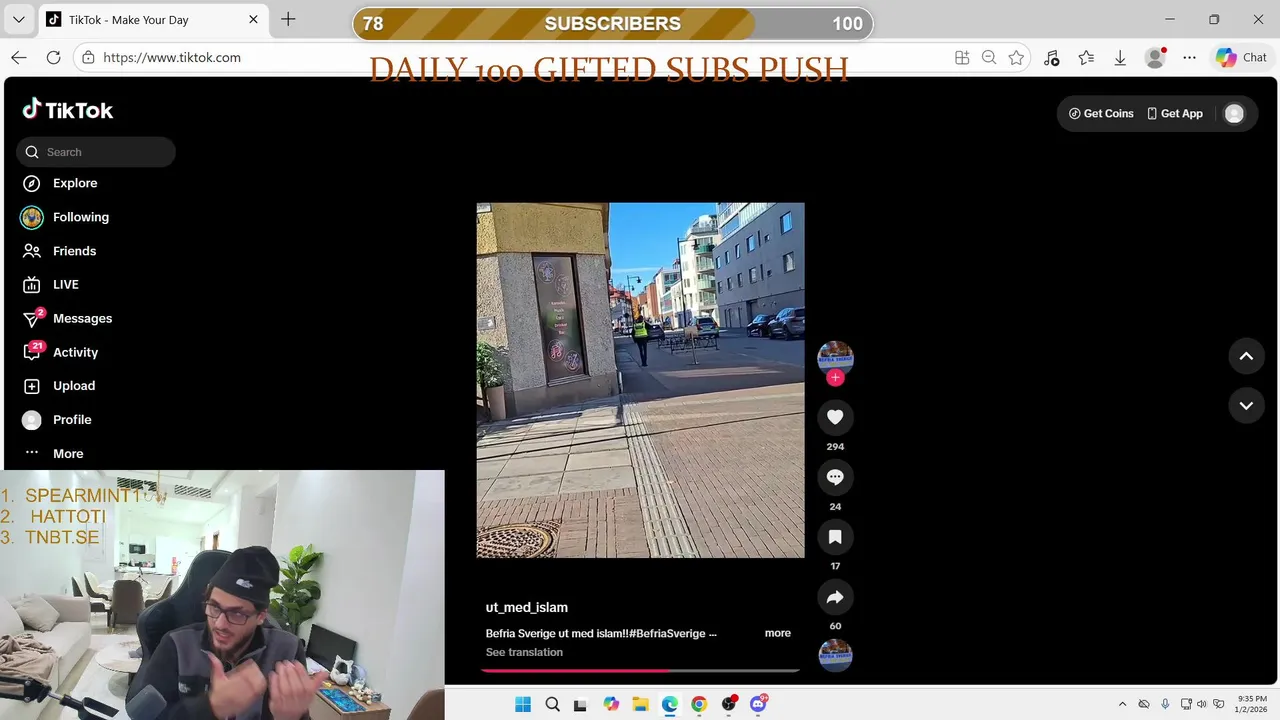Open a new tab with the plus button
This screenshot has height=720, width=1280.
[288, 19]
